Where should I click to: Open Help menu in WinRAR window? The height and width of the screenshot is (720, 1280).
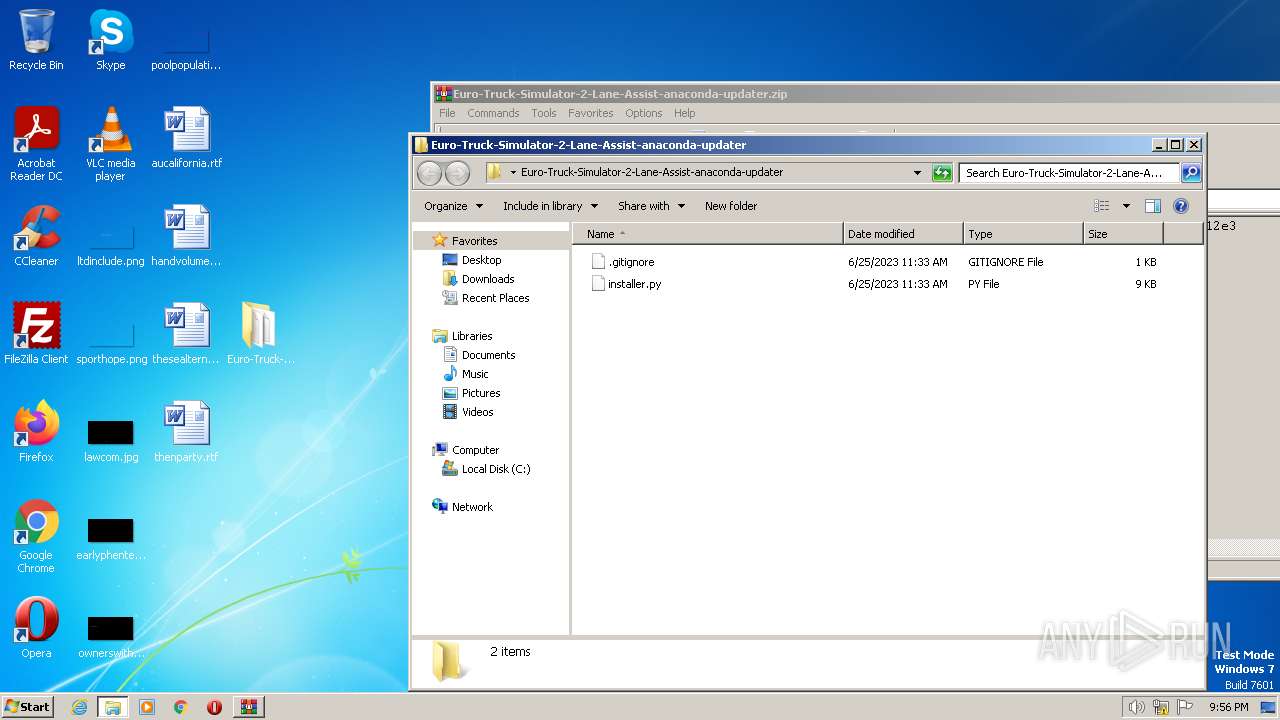pos(685,113)
